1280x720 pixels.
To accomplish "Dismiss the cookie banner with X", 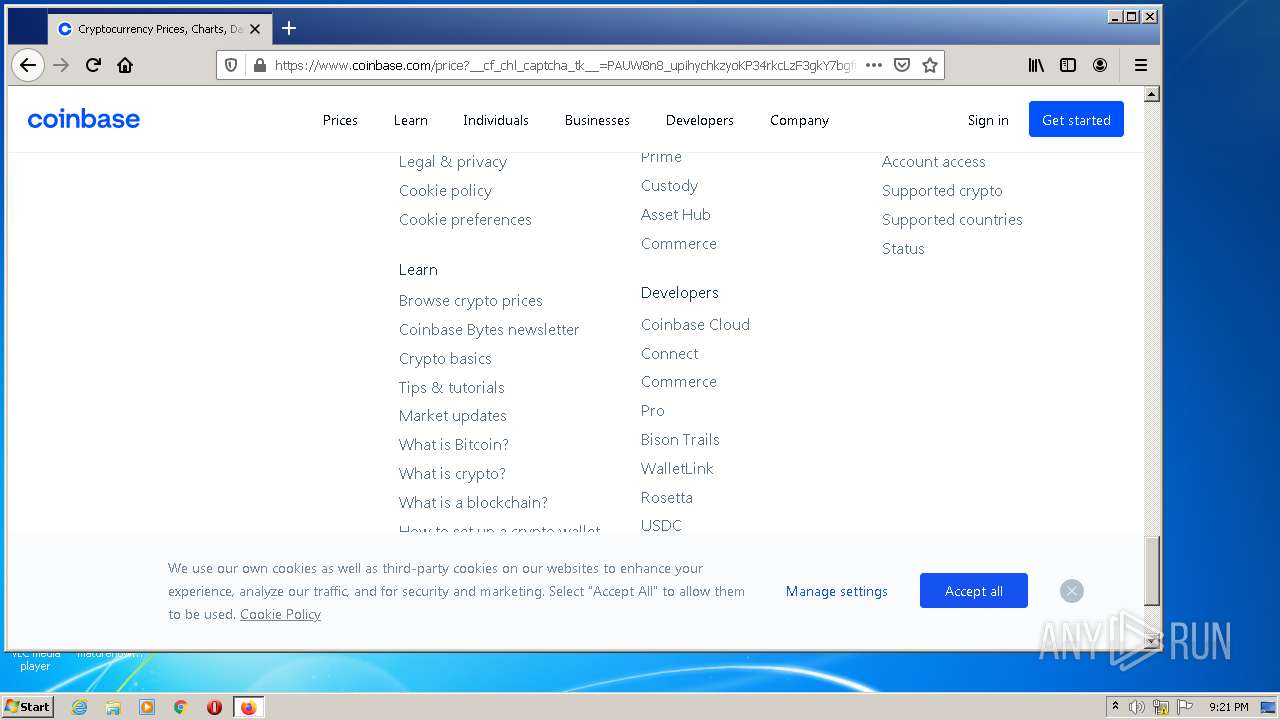I will (x=1072, y=591).
